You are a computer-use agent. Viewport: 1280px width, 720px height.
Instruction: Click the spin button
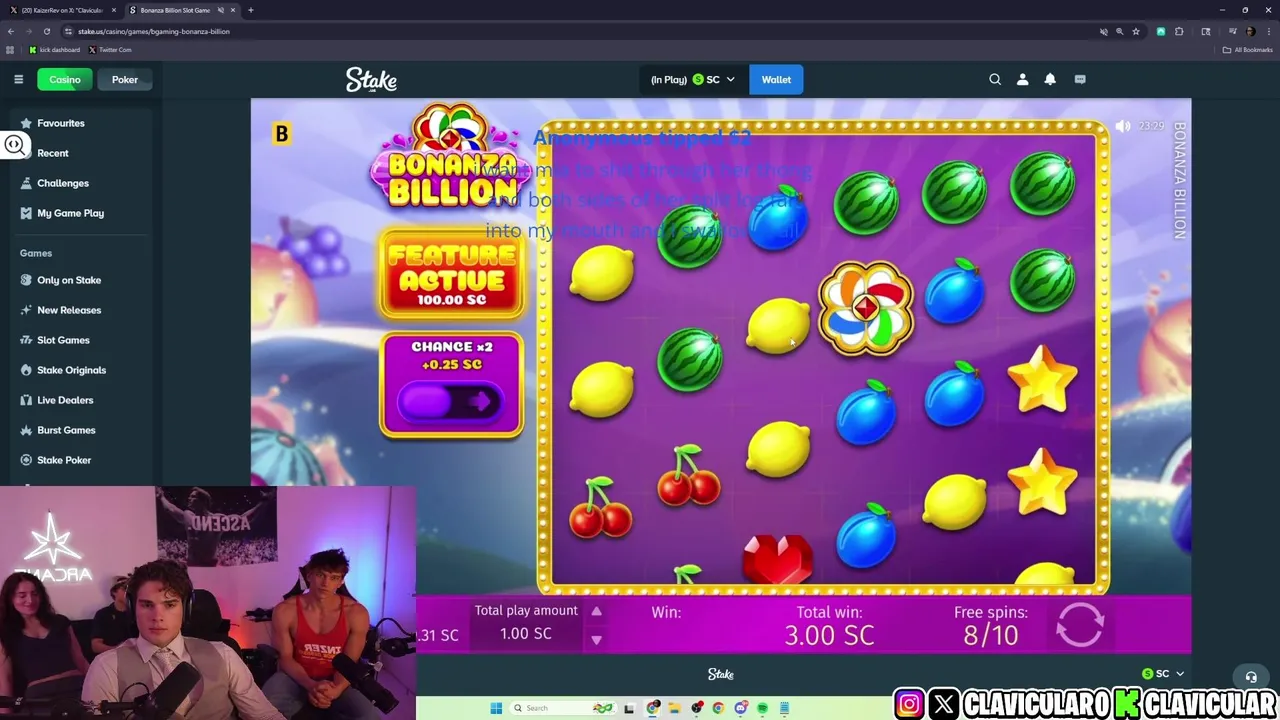pyautogui.click(x=1079, y=625)
